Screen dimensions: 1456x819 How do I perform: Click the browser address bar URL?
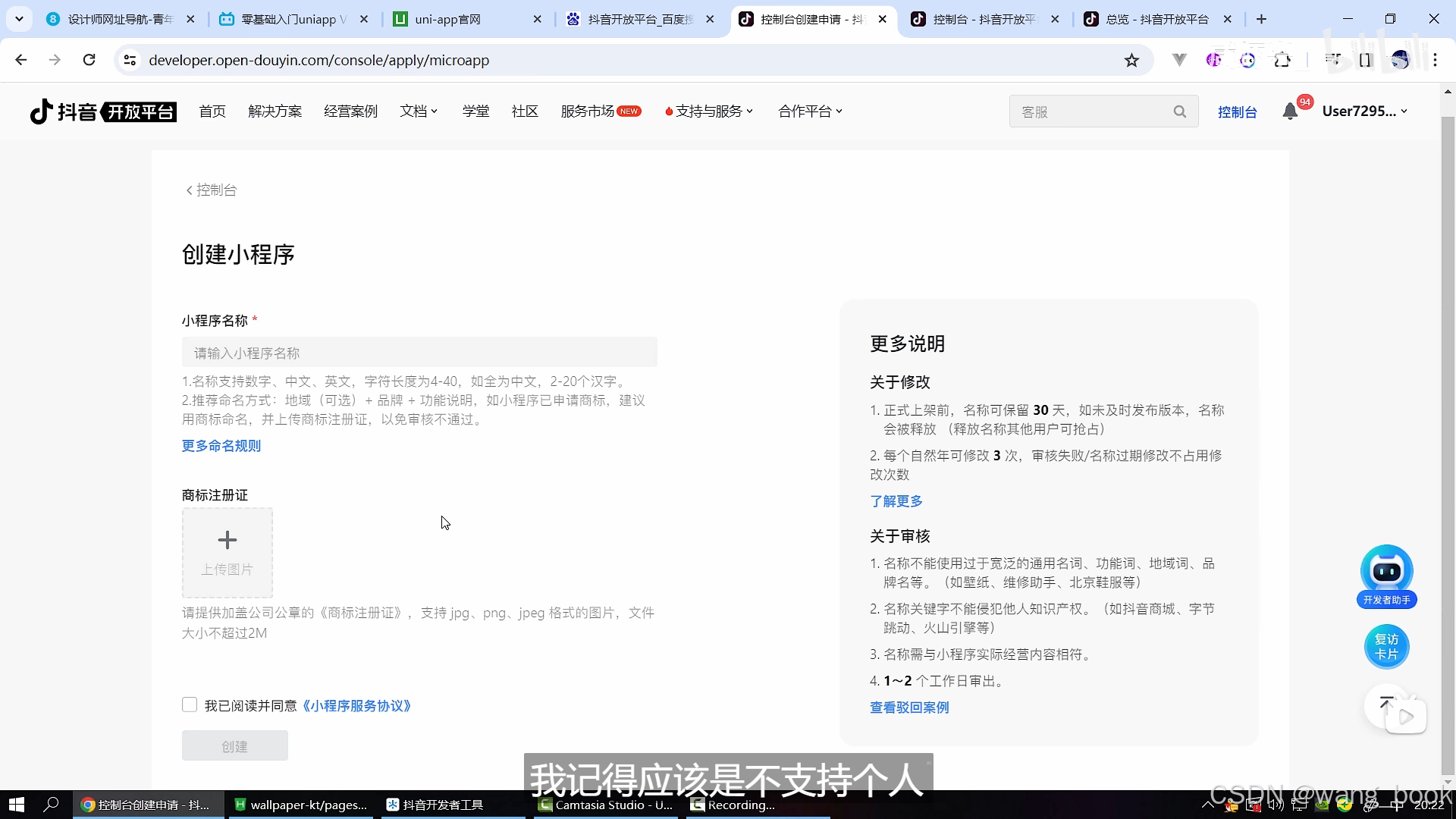318,60
